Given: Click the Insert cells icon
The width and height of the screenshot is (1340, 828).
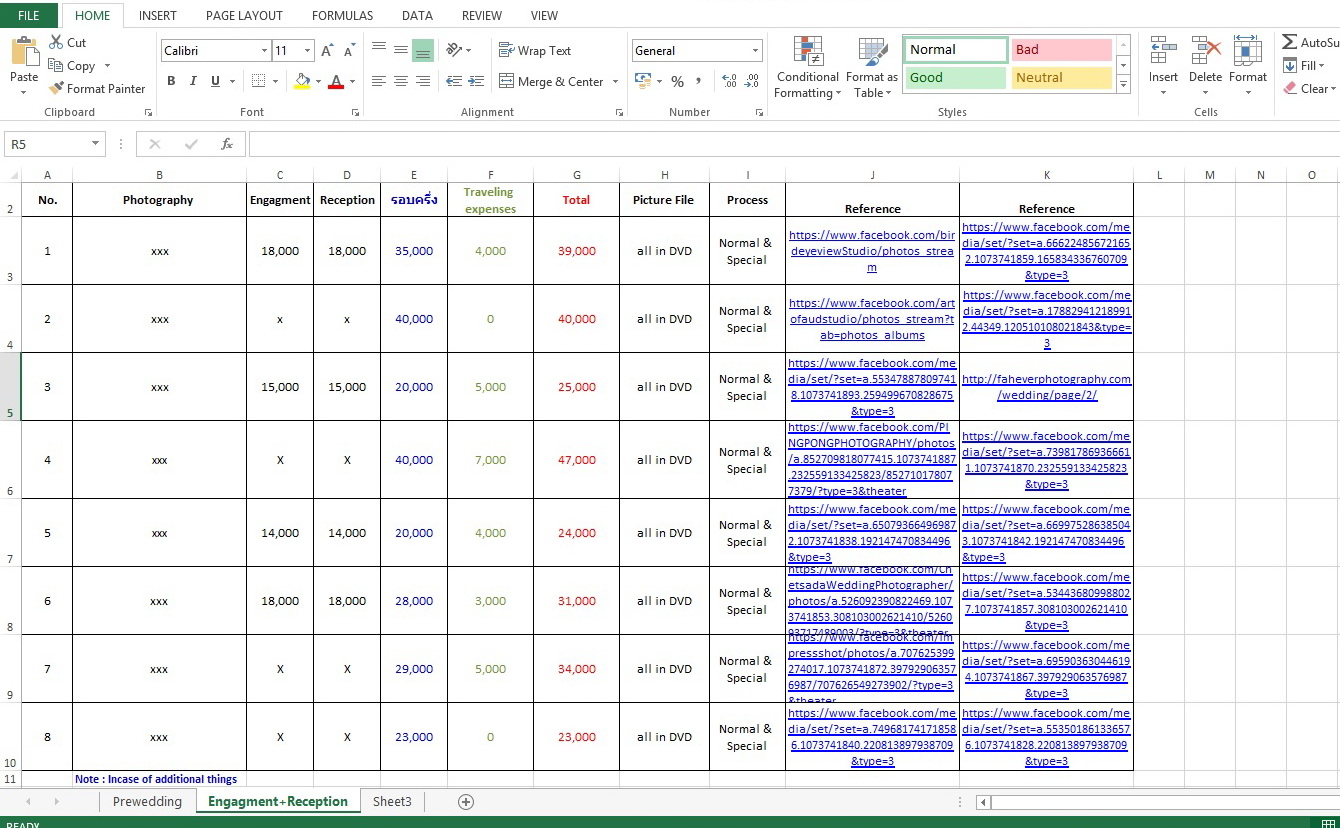Looking at the screenshot, I should pyautogui.click(x=1163, y=50).
